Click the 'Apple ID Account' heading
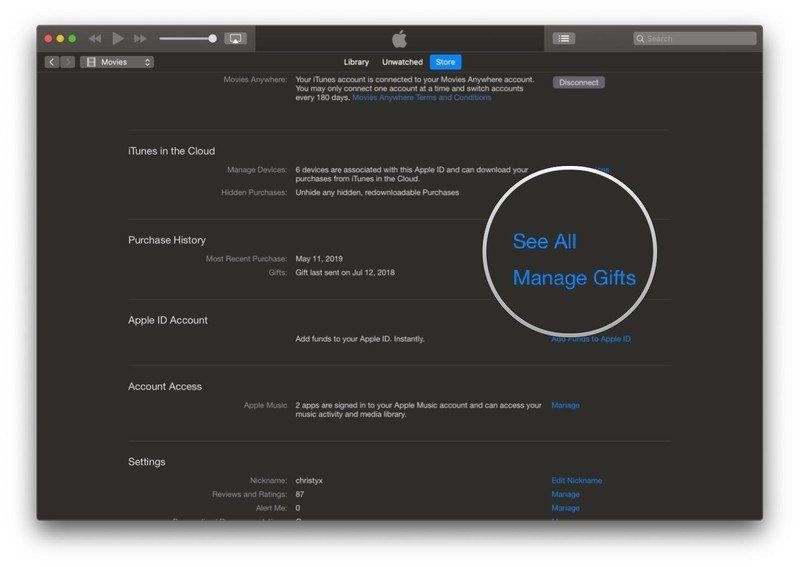The image size is (800, 567). point(168,320)
